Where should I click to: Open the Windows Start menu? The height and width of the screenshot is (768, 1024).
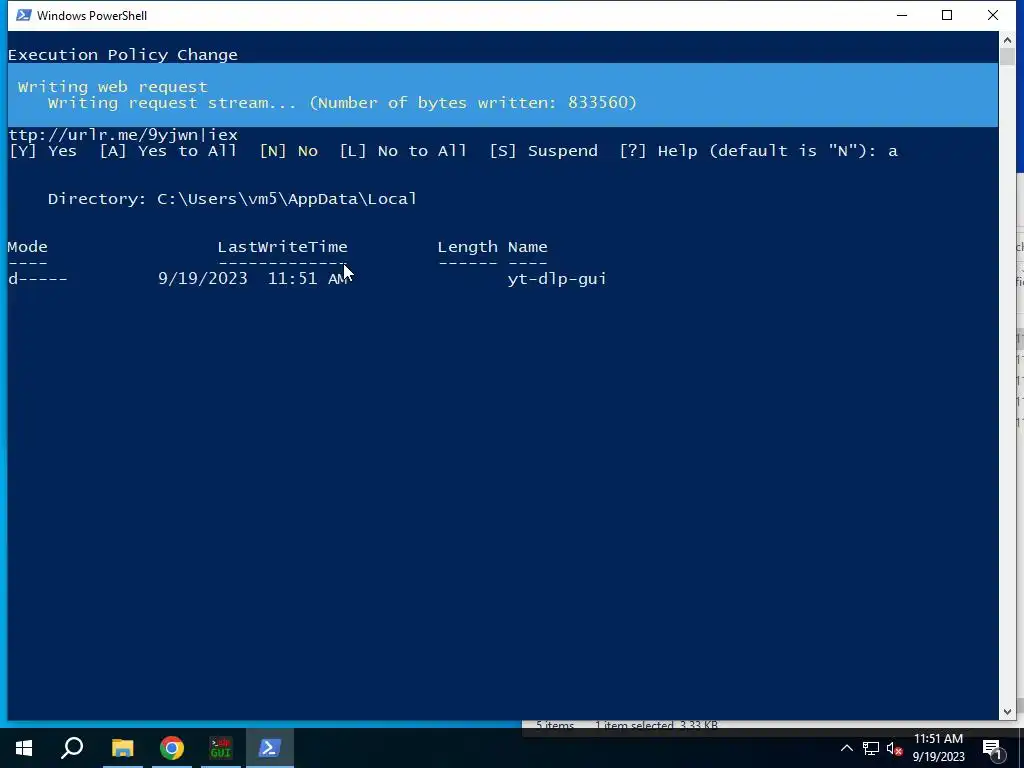tap(24, 748)
